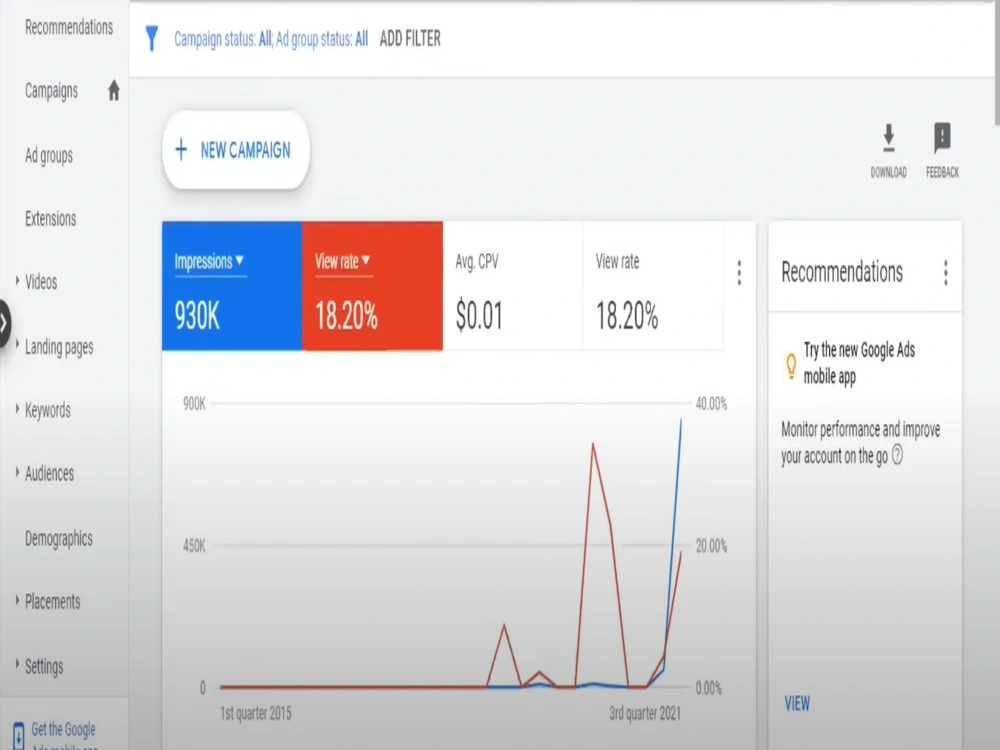
Task: Click the blue Impressions 930K tile
Action: coord(232,286)
